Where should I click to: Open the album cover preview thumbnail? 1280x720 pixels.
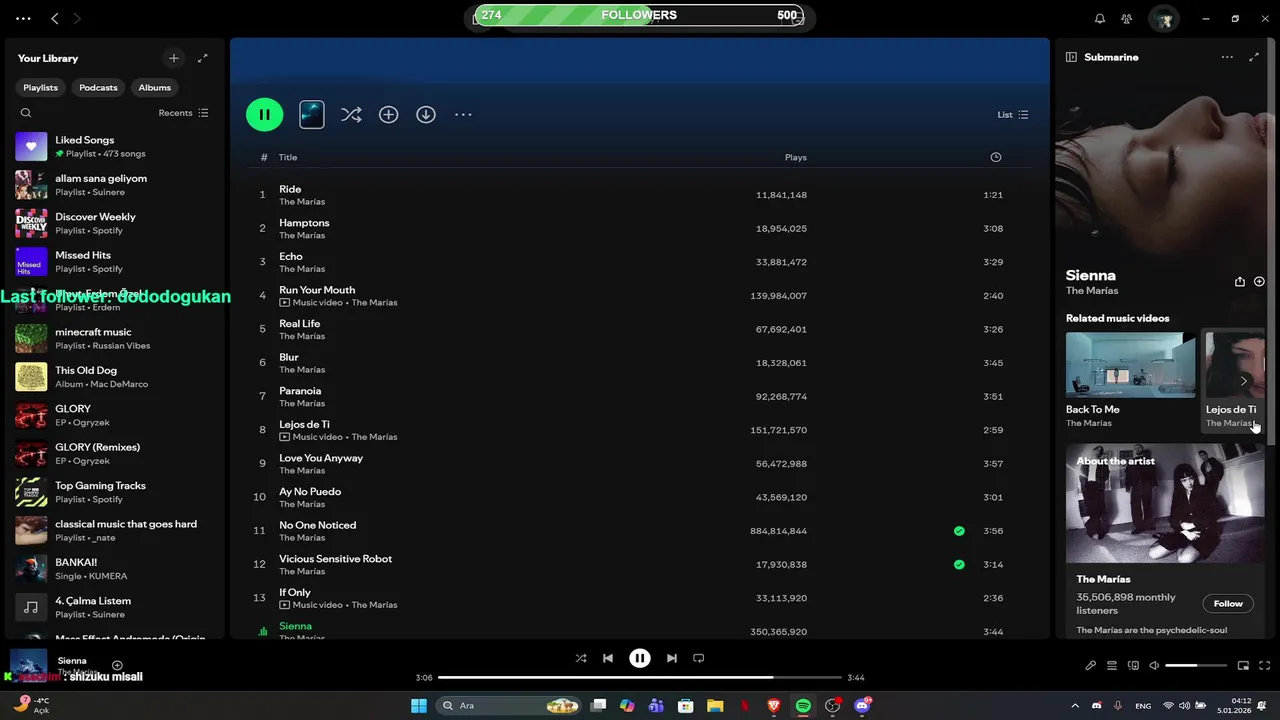point(312,114)
